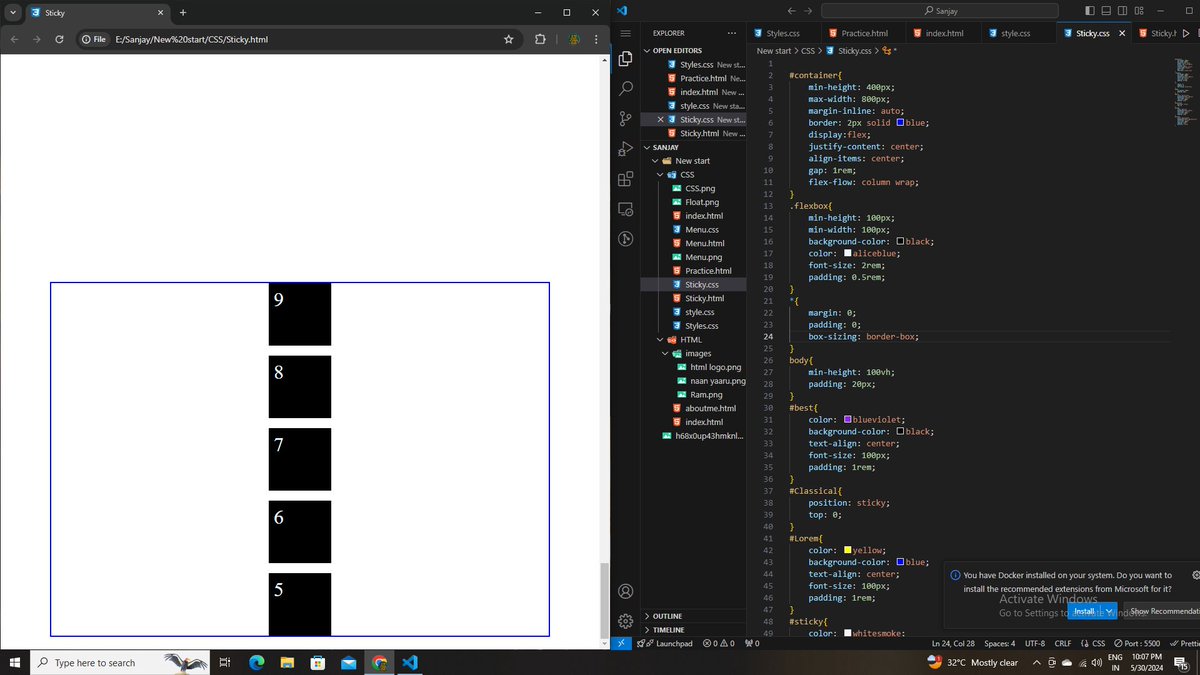
Task: Open the Remote Explorer icon in the activity bar
Action: [x=626, y=209]
